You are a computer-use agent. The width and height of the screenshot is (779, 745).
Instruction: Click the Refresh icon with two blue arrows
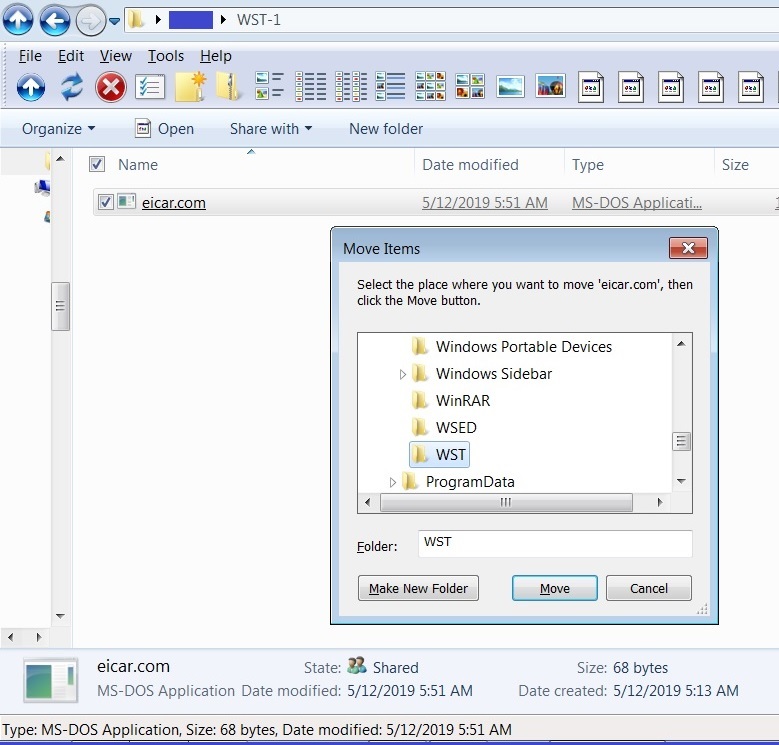(72, 87)
